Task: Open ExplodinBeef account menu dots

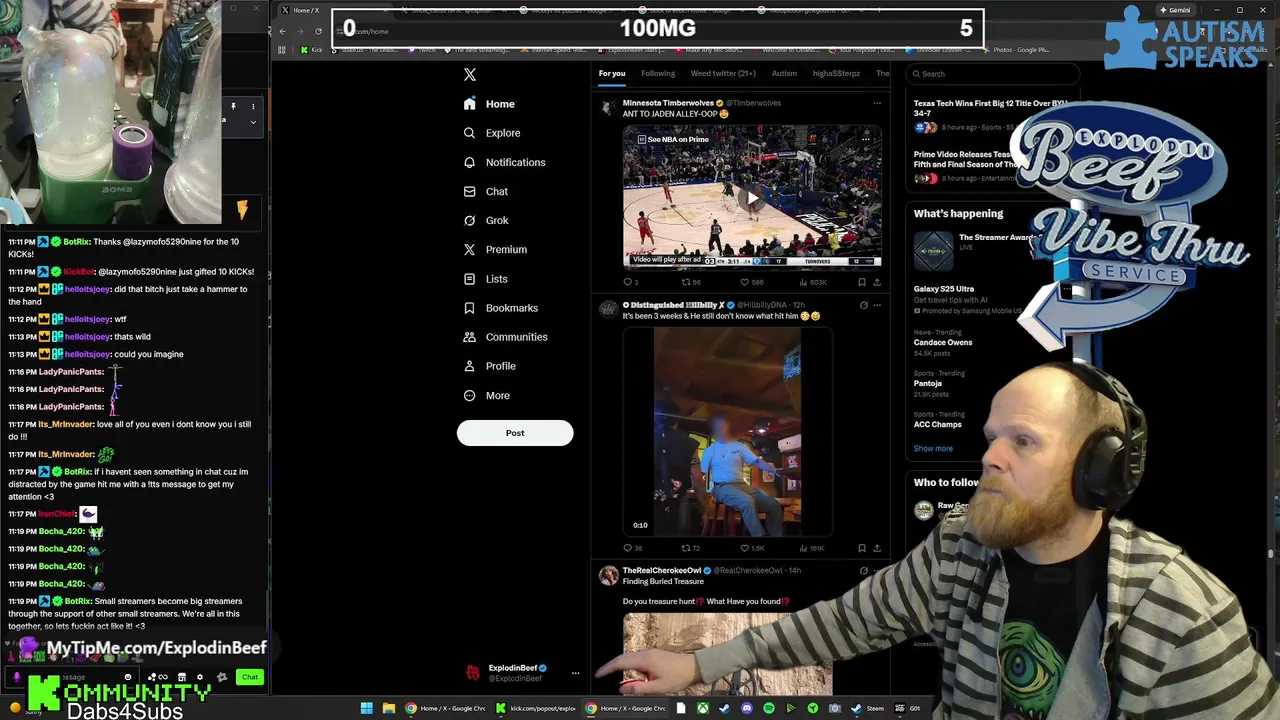Action: (575, 673)
